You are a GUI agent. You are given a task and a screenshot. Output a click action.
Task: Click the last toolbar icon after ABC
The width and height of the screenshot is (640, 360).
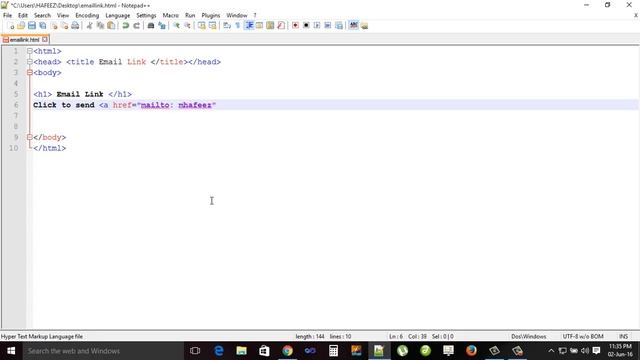(364, 26)
